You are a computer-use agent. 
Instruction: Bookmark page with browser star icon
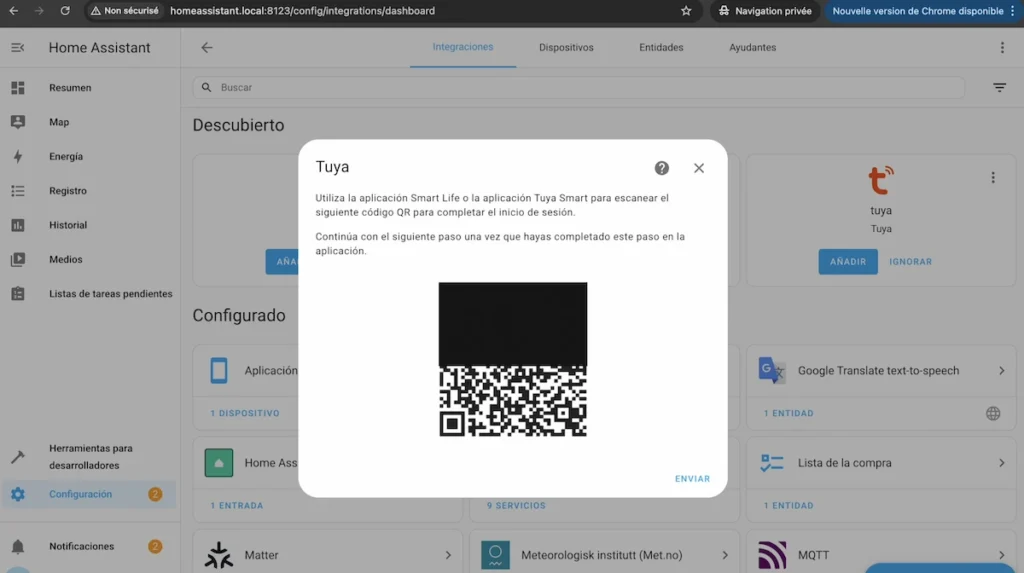686,11
